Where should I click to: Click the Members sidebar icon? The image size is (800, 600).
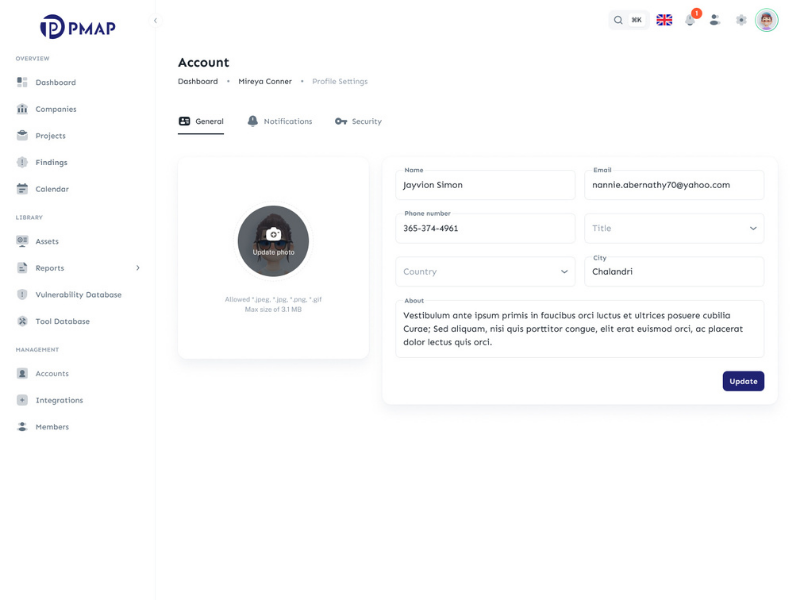point(22,427)
